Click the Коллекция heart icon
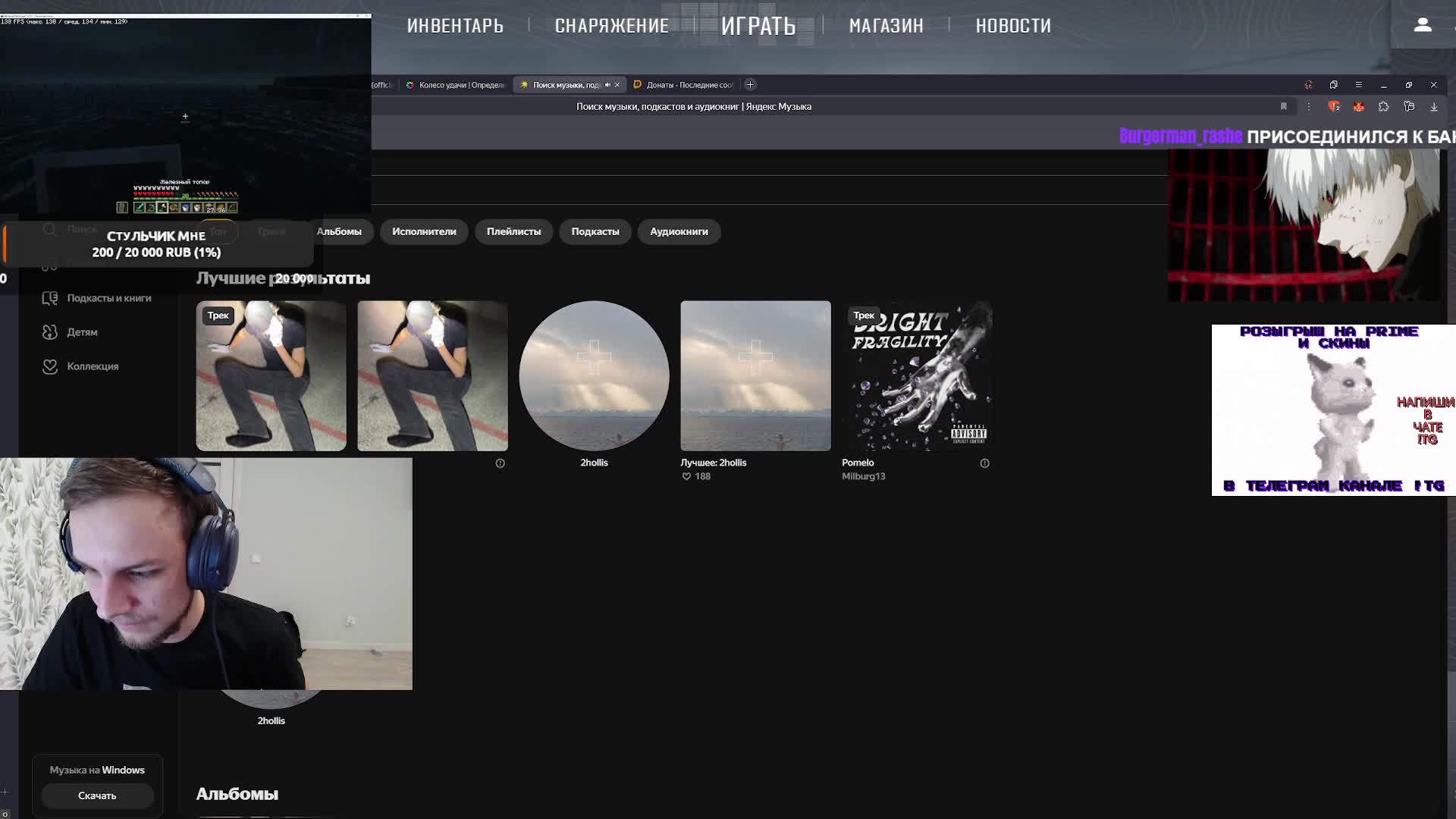This screenshot has height=819, width=1456. [50, 366]
